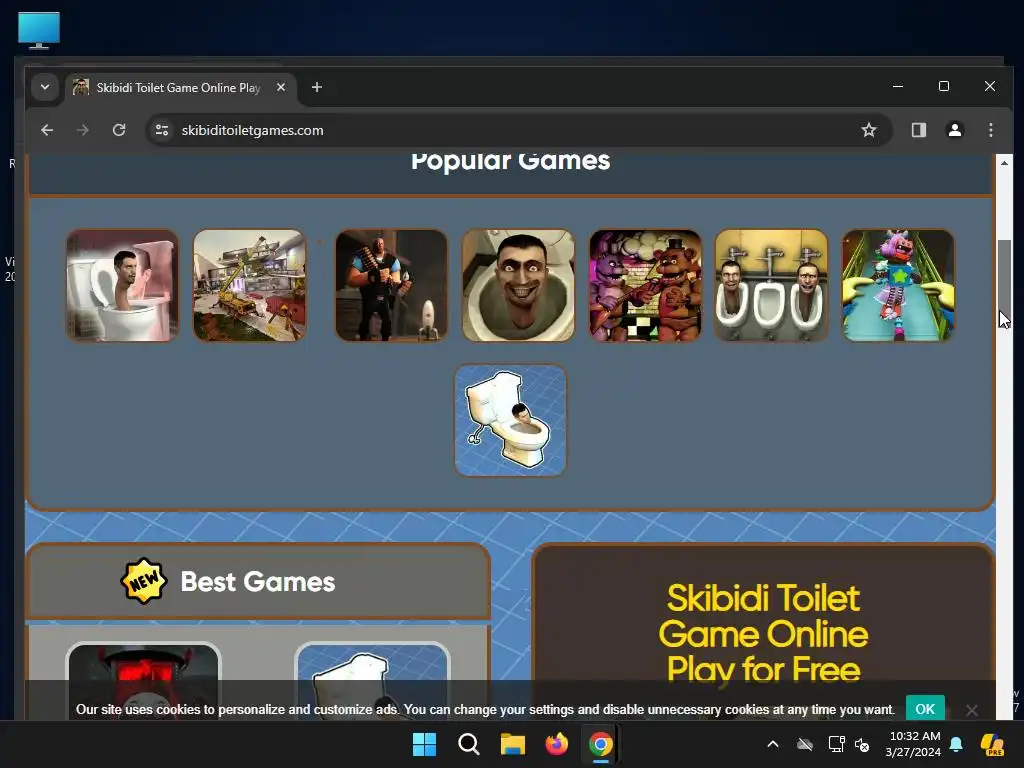Open the Chrome profile menu

point(955,130)
